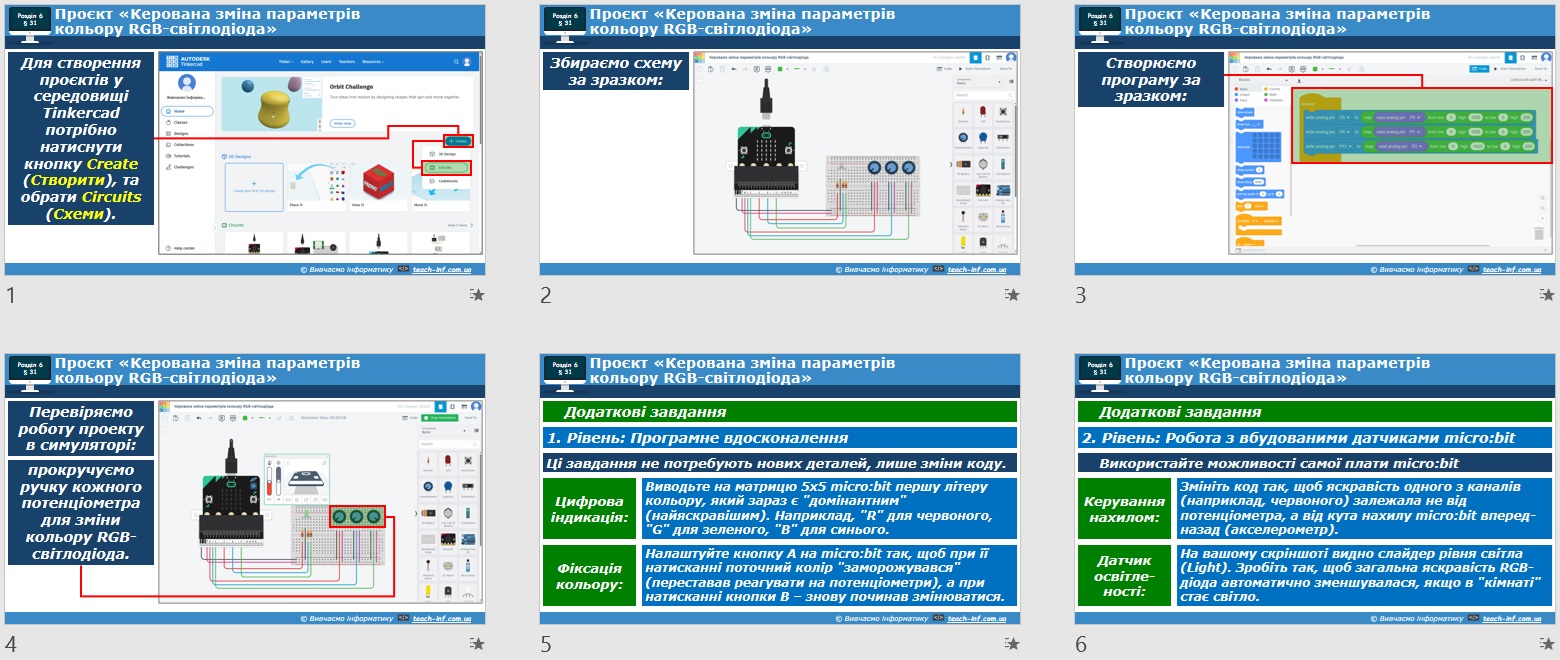Click the highlighted potentiometers on slide 4

click(x=356, y=517)
